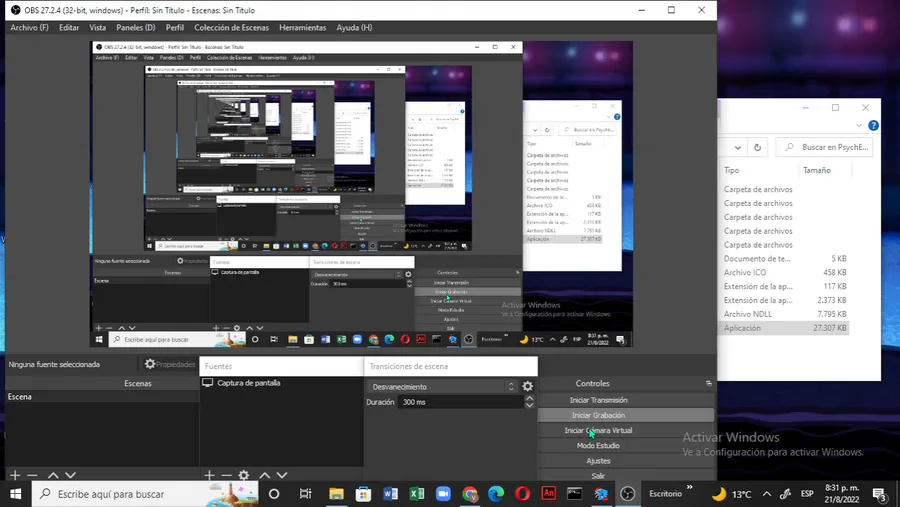Move scene down using the Escenas down arrow
900x507 pixels.
(x=70, y=475)
